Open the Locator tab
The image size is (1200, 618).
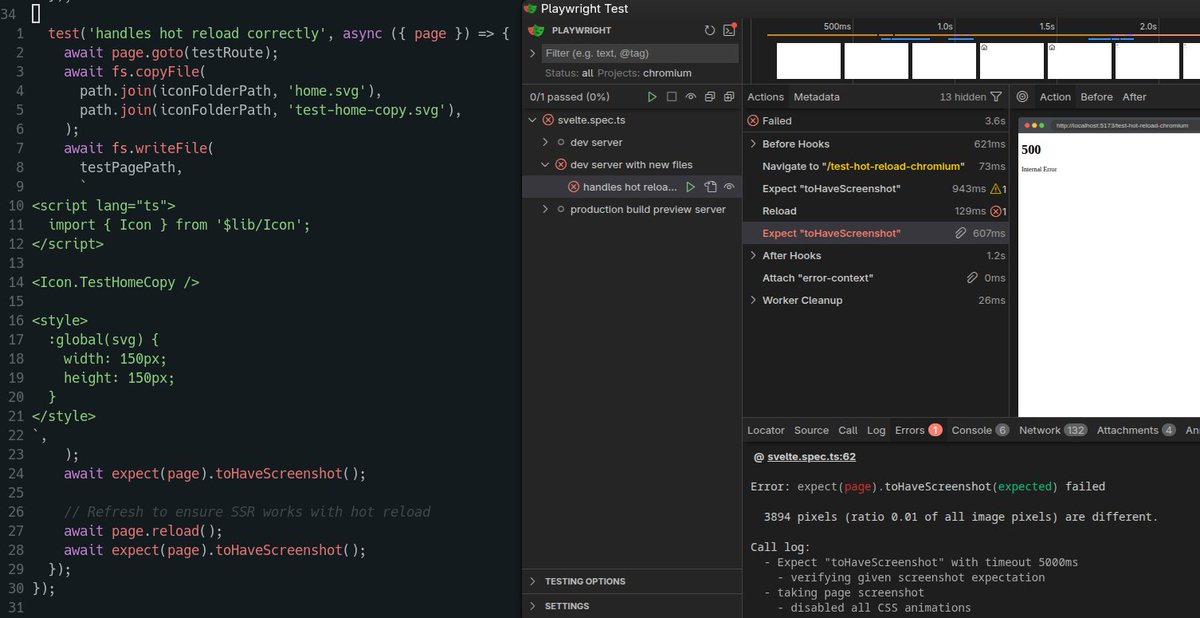(766, 430)
